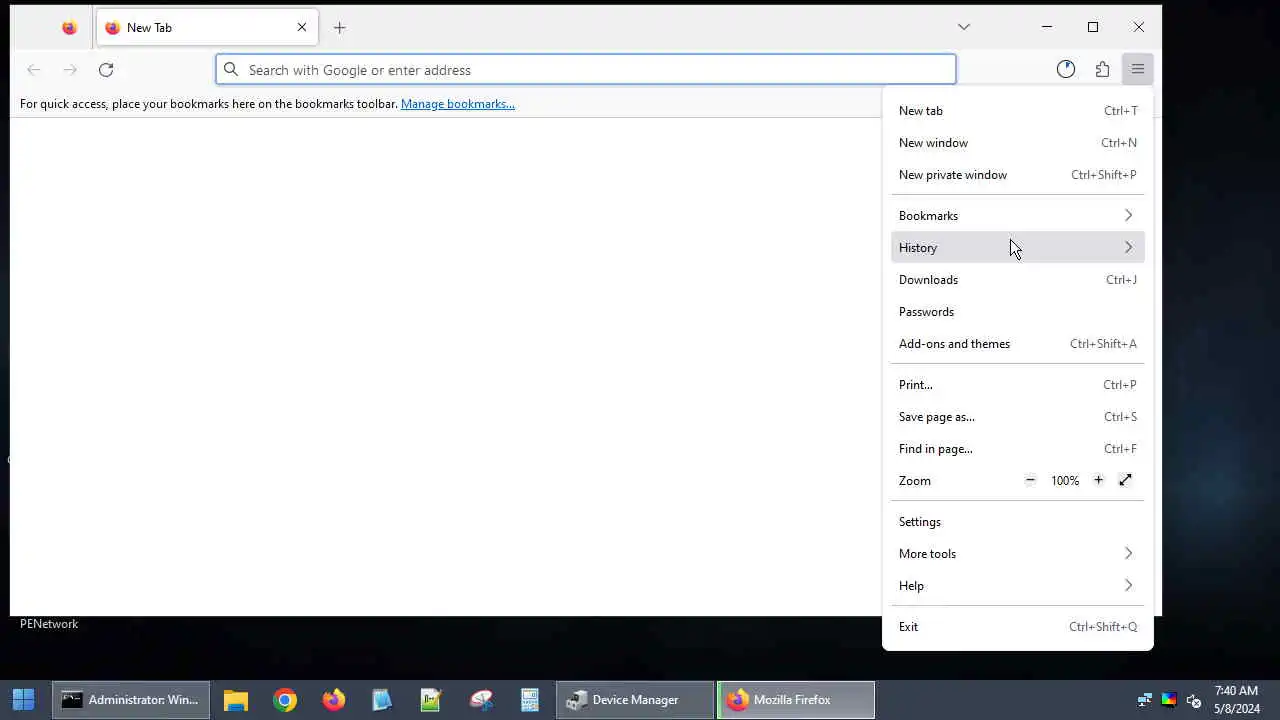Open the Manage bookmarks link
The width and height of the screenshot is (1280, 720).
(458, 104)
